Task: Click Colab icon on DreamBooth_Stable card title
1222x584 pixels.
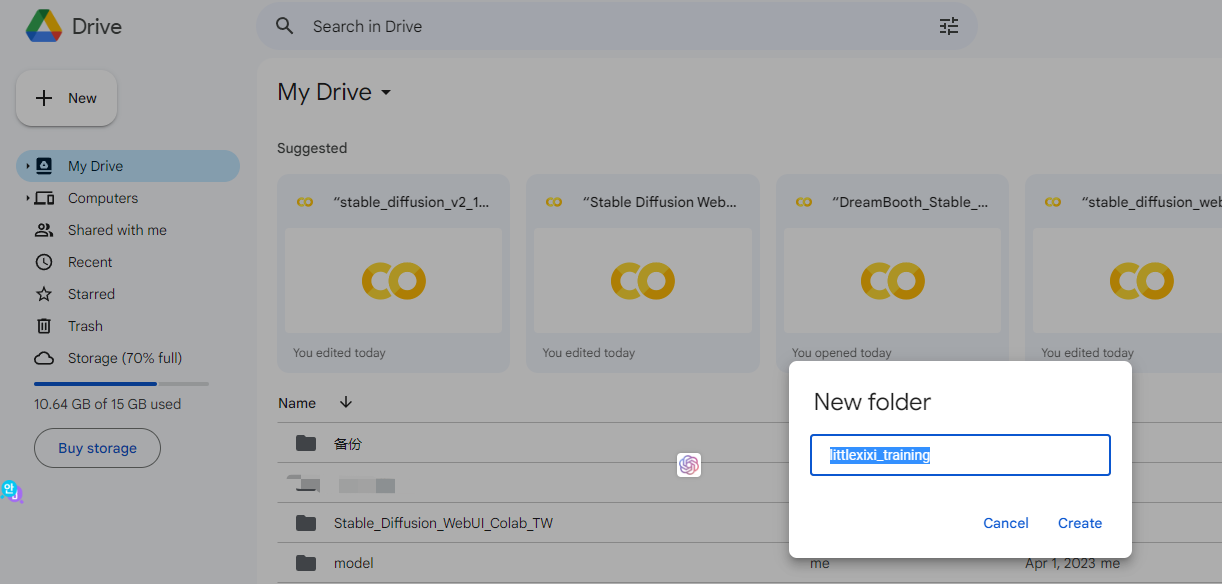Action: point(804,202)
